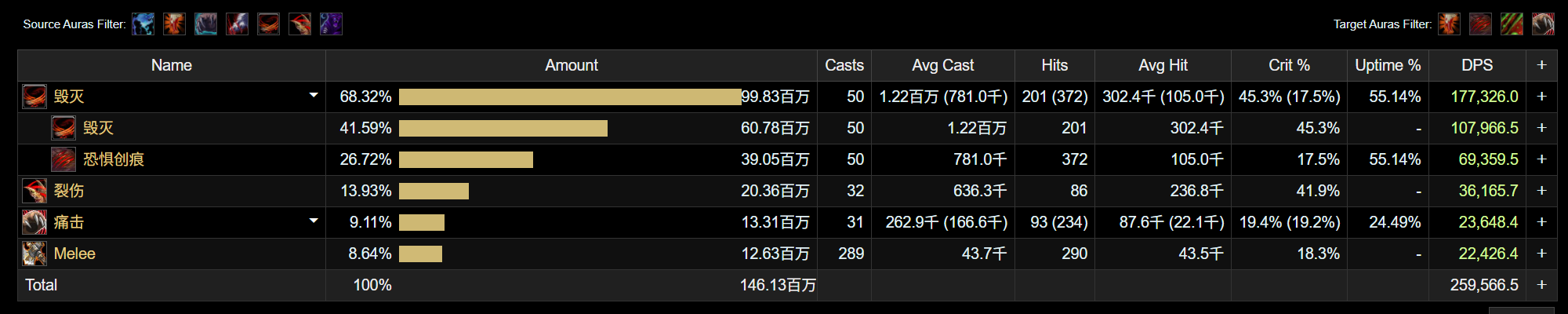
Task: Click the plus button in the Total row
Action: 1541,285
